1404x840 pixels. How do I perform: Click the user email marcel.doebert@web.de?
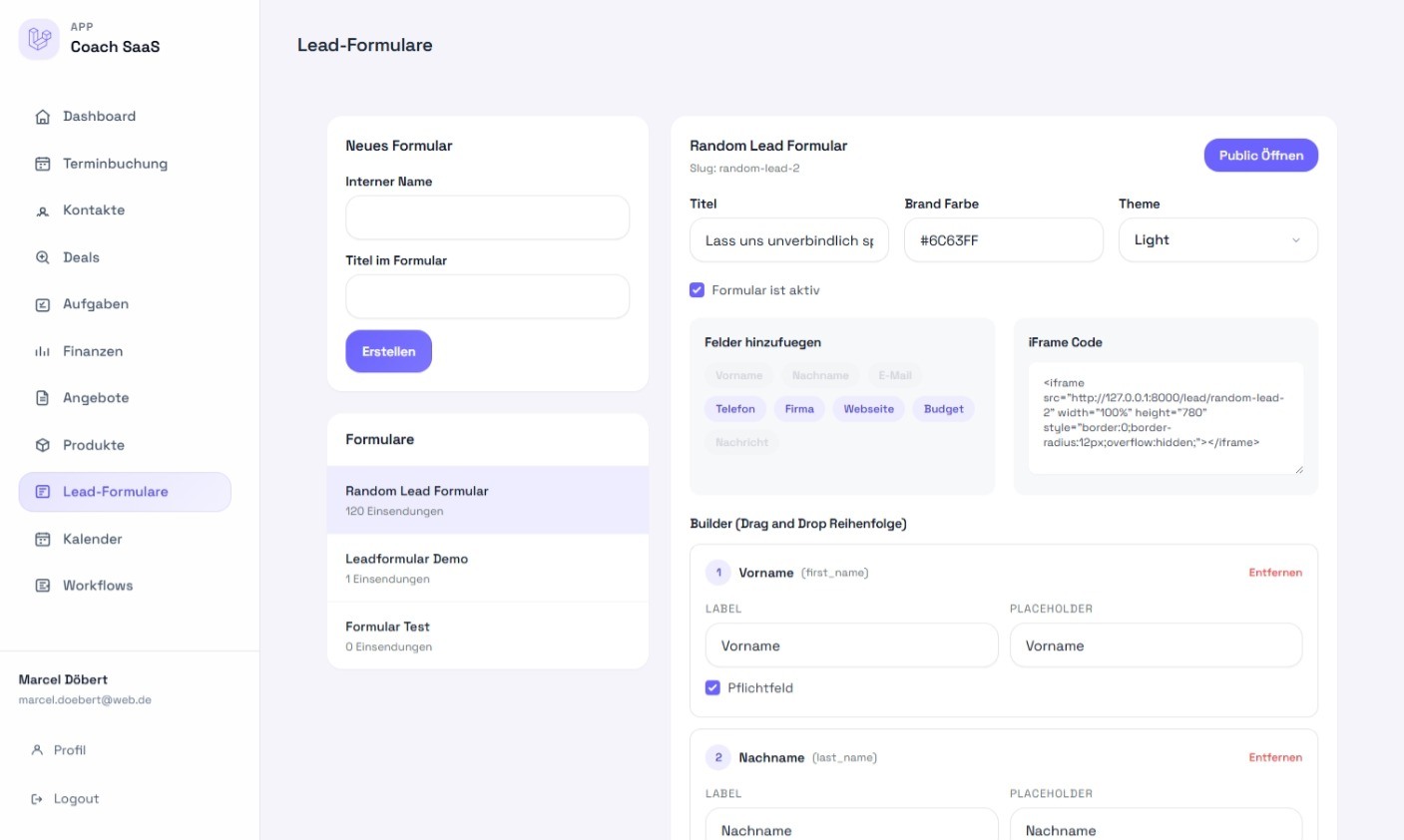(85, 700)
